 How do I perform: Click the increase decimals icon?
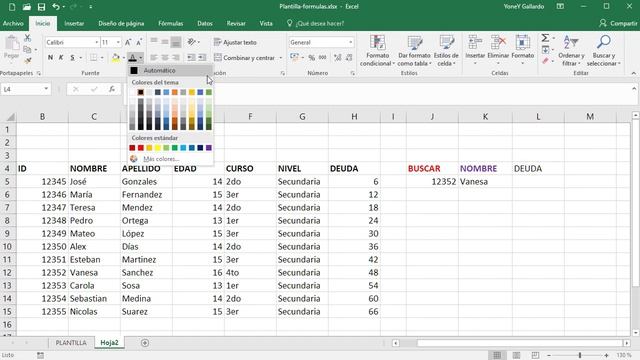pos(338,58)
